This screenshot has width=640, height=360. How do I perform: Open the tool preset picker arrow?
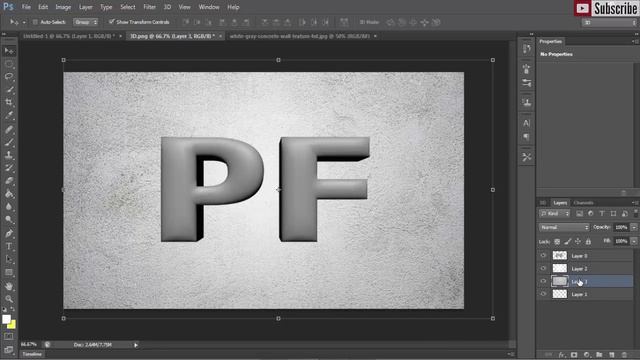tap(24, 22)
